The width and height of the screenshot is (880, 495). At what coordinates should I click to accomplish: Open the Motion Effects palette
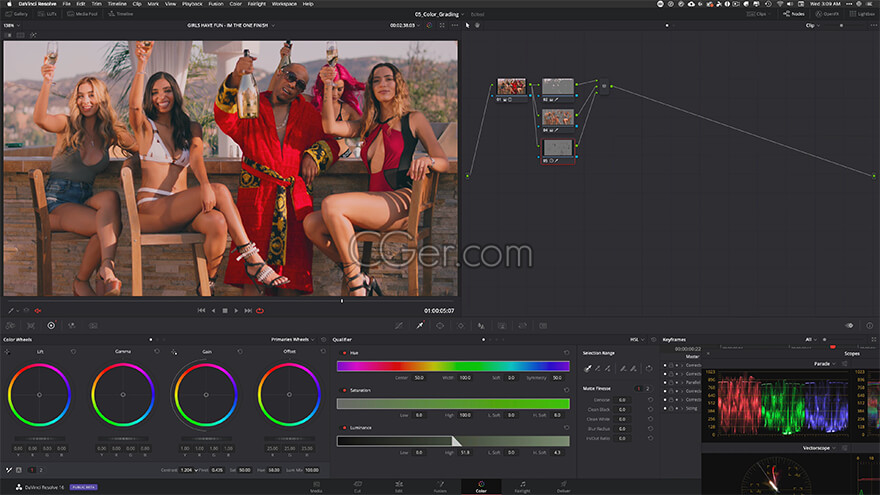93,326
